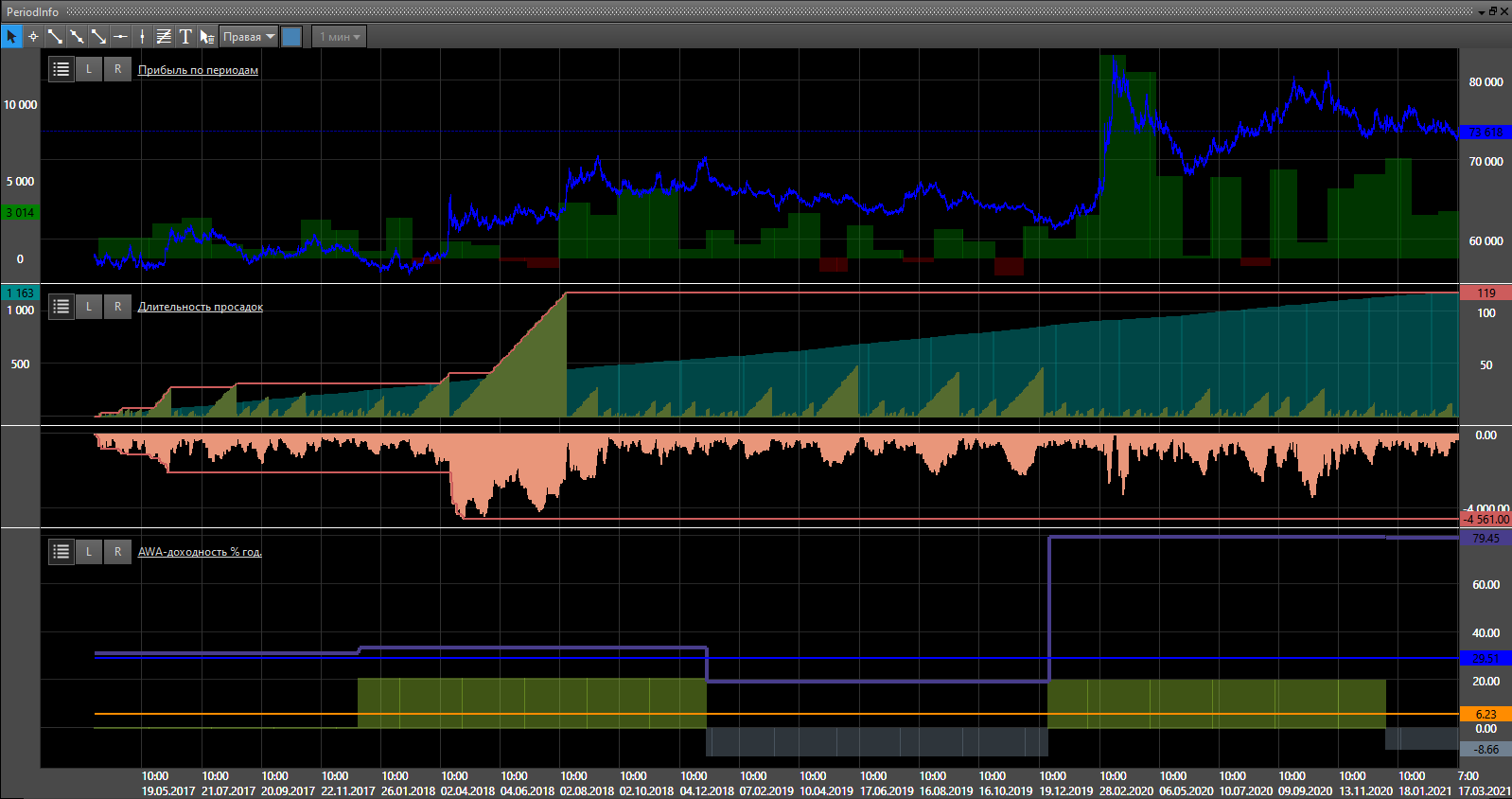Select the line segment drawing tool

(55, 37)
